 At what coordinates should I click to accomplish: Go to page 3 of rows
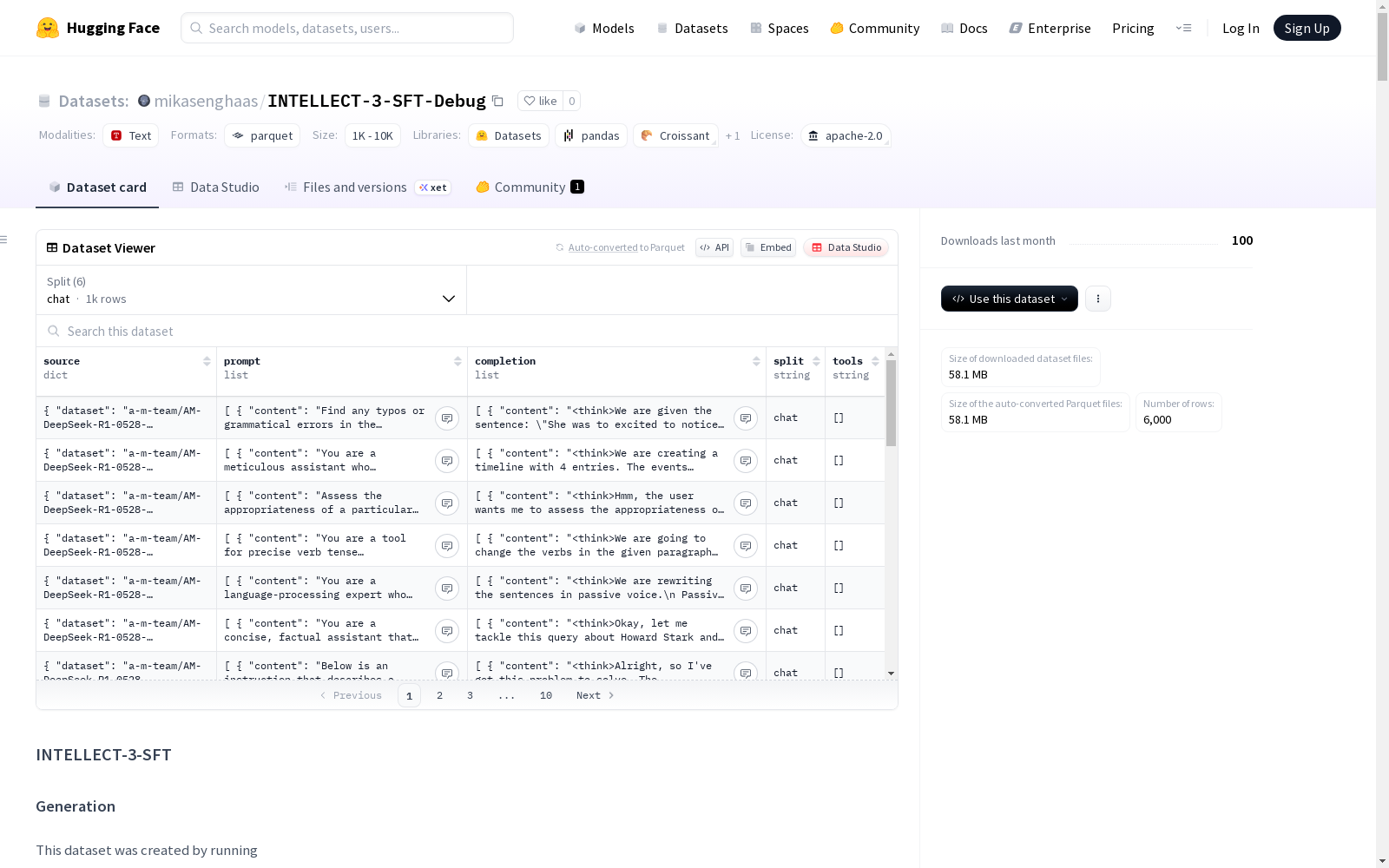[471, 695]
